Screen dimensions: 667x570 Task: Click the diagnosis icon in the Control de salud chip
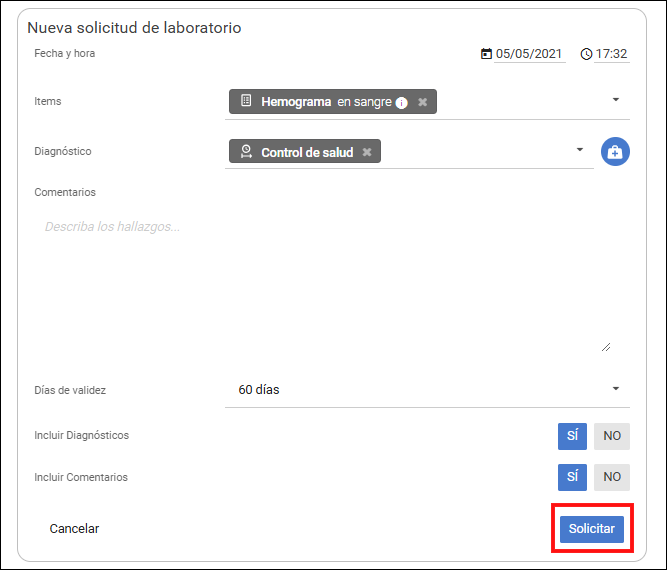tap(246, 151)
